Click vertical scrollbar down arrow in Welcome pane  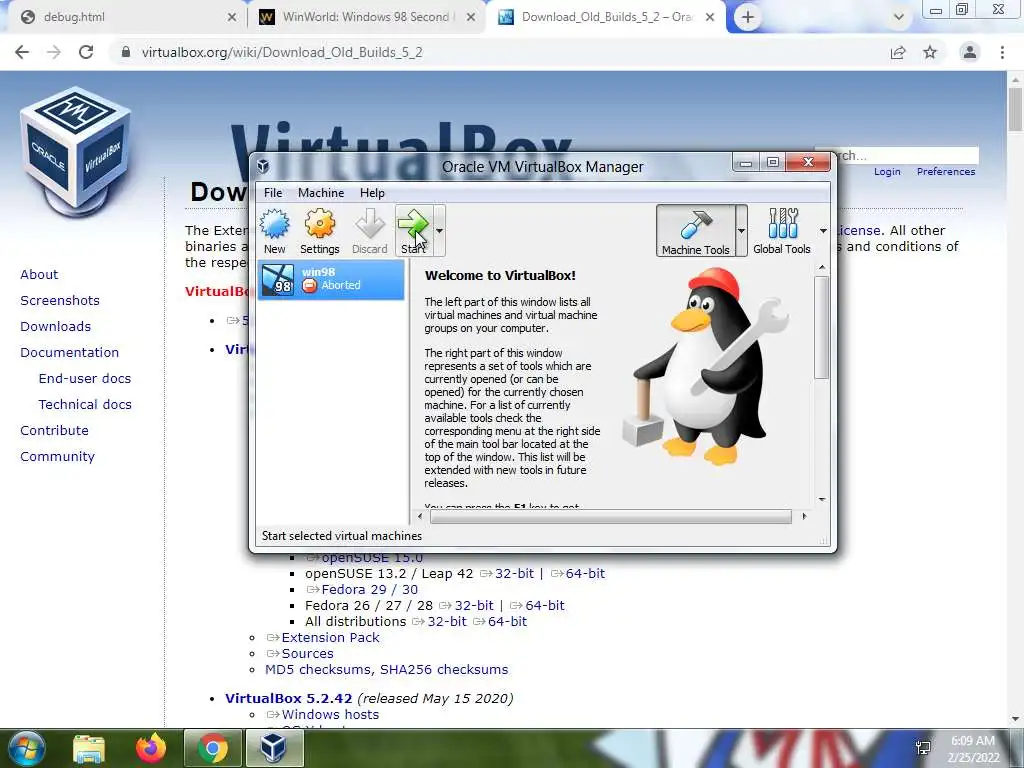(822, 500)
